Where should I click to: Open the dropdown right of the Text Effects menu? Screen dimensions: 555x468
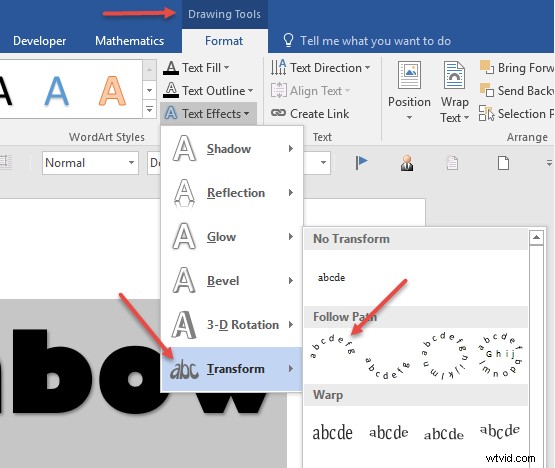323,163
